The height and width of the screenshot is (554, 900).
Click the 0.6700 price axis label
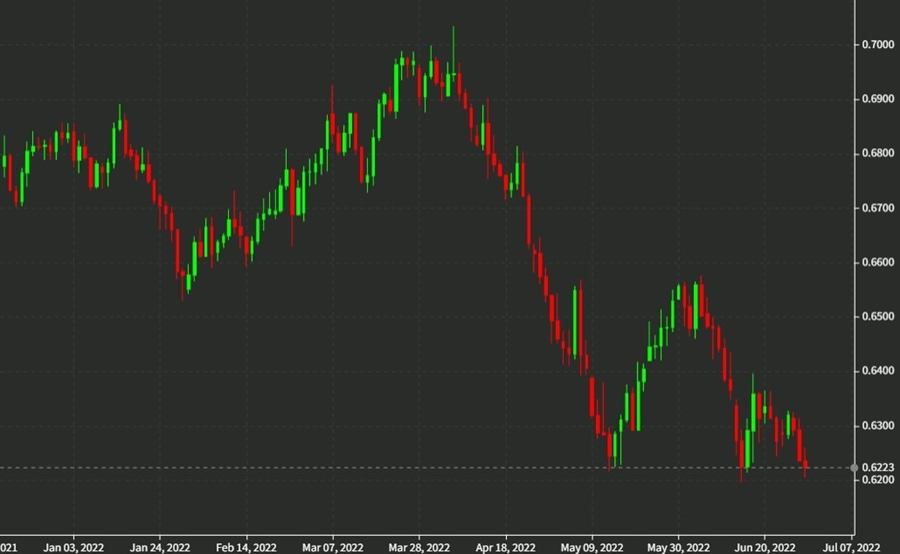(878, 208)
